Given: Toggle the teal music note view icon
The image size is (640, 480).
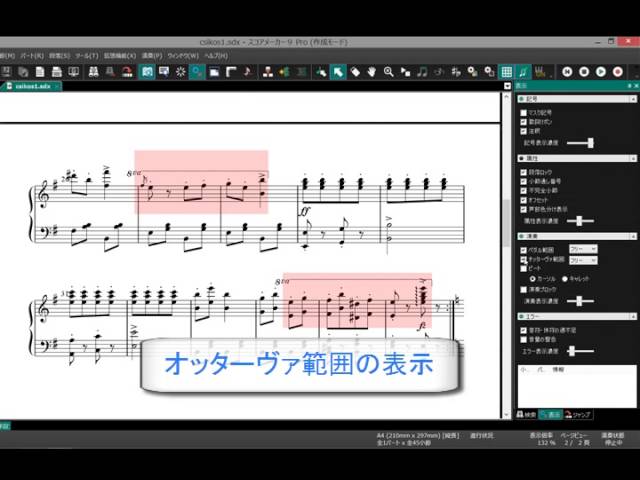Looking at the screenshot, I should pyautogui.click(x=523, y=72).
